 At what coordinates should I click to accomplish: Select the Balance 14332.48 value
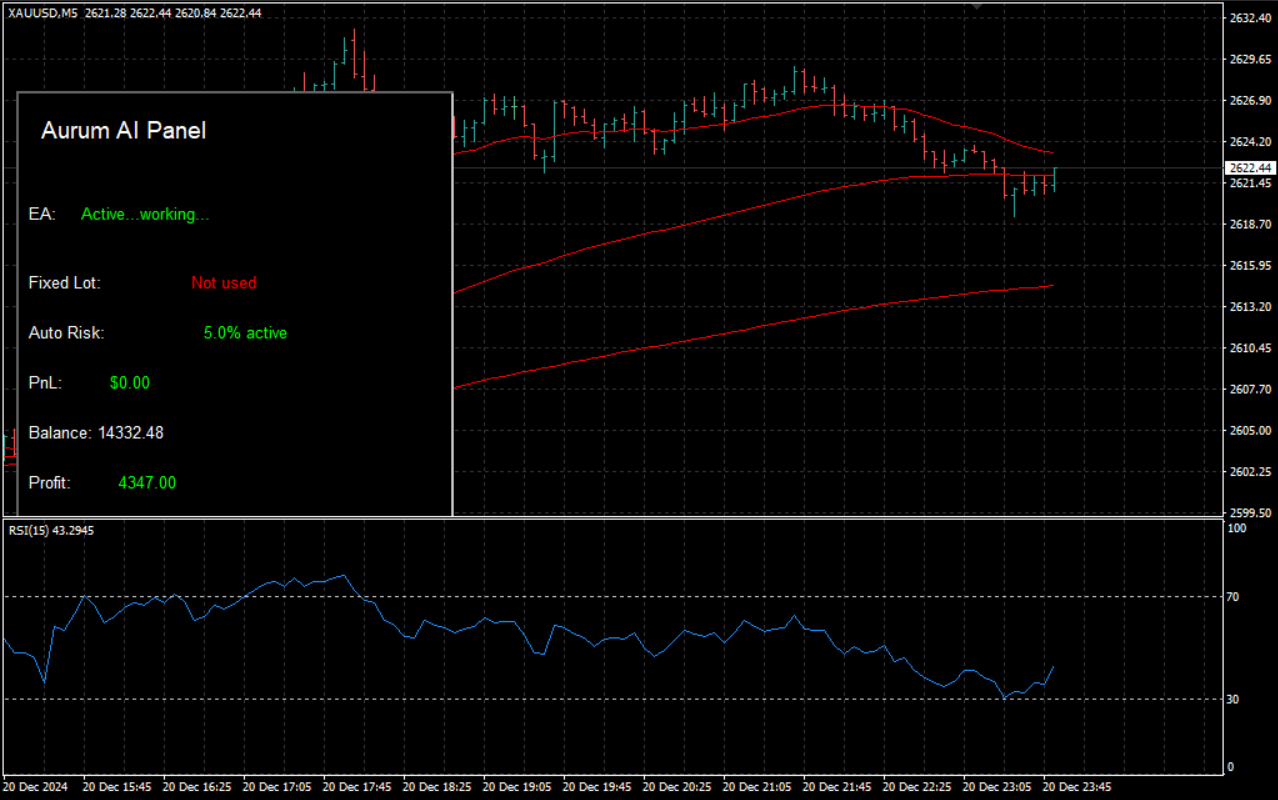(x=131, y=433)
